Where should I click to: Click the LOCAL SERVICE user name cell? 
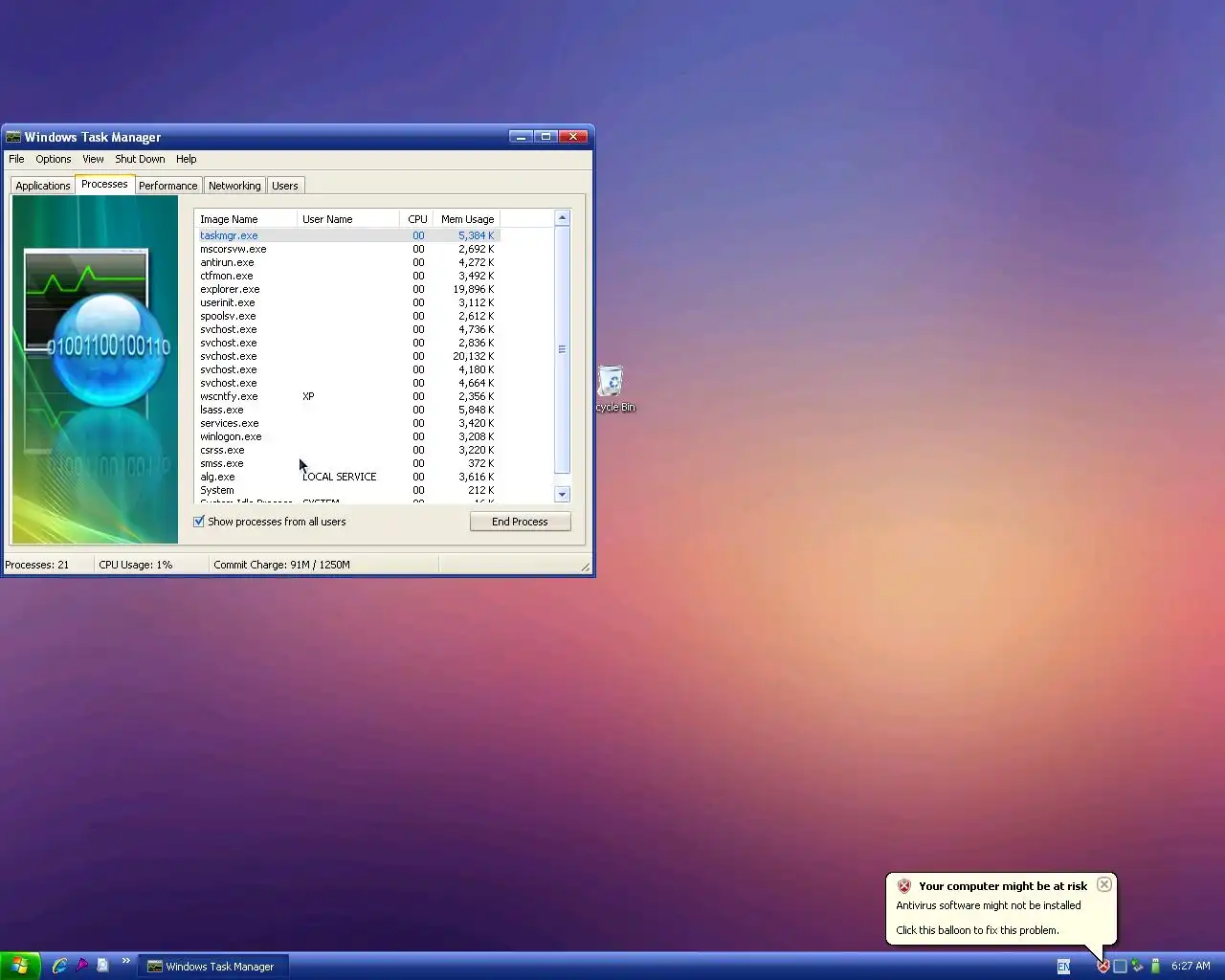pos(340,477)
